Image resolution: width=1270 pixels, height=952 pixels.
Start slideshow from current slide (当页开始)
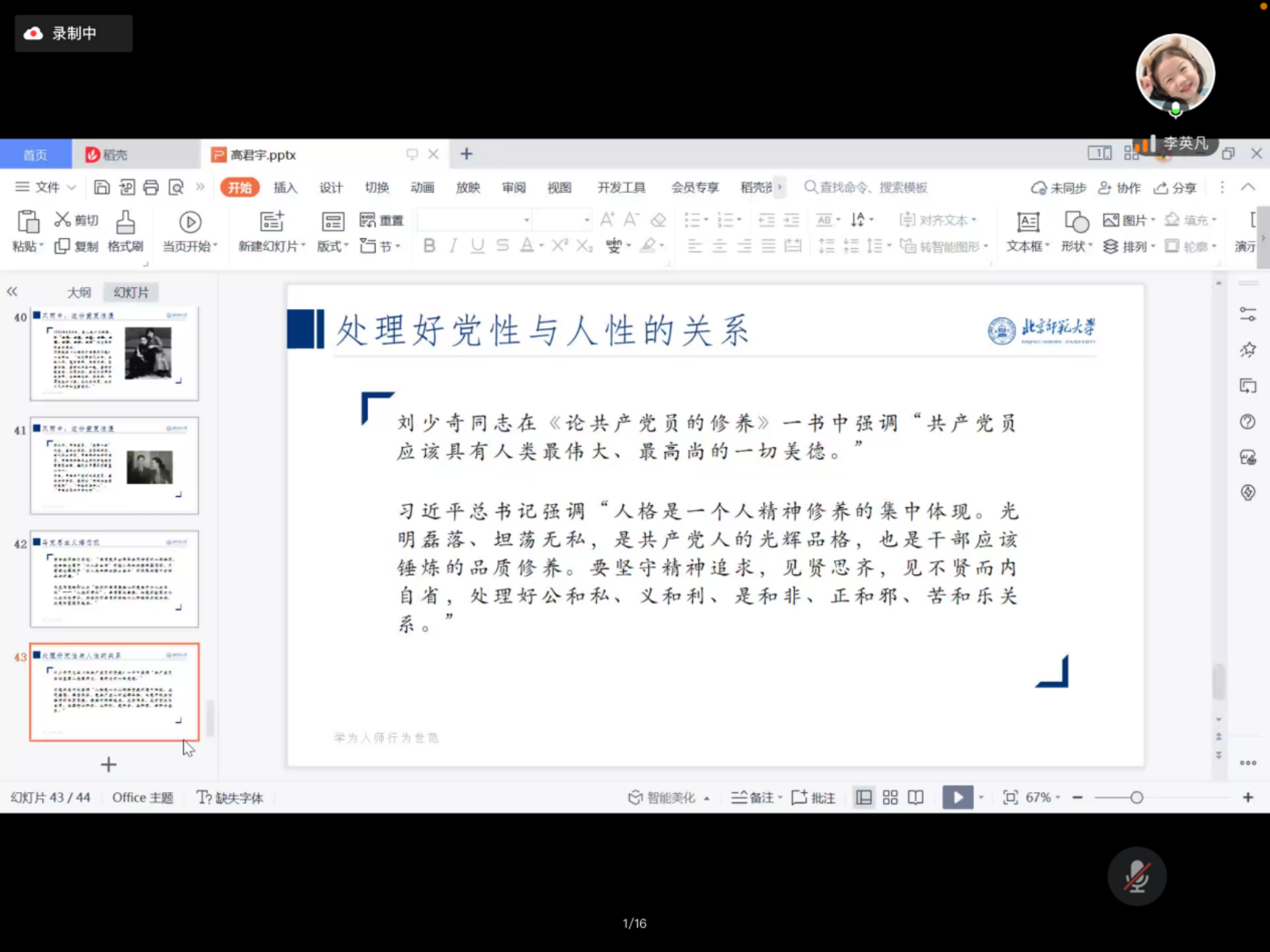[x=190, y=222]
